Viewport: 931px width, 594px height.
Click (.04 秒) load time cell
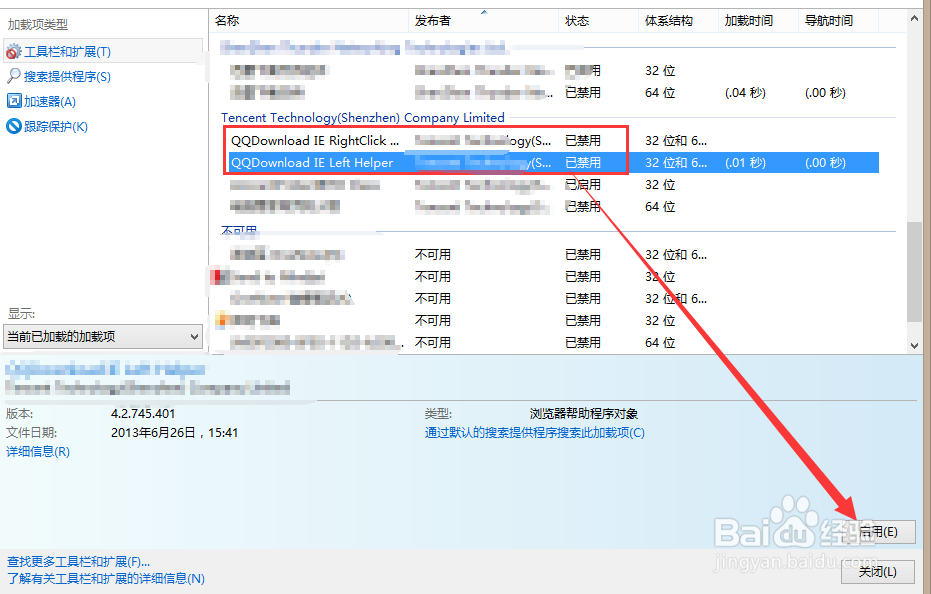coord(745,93)
